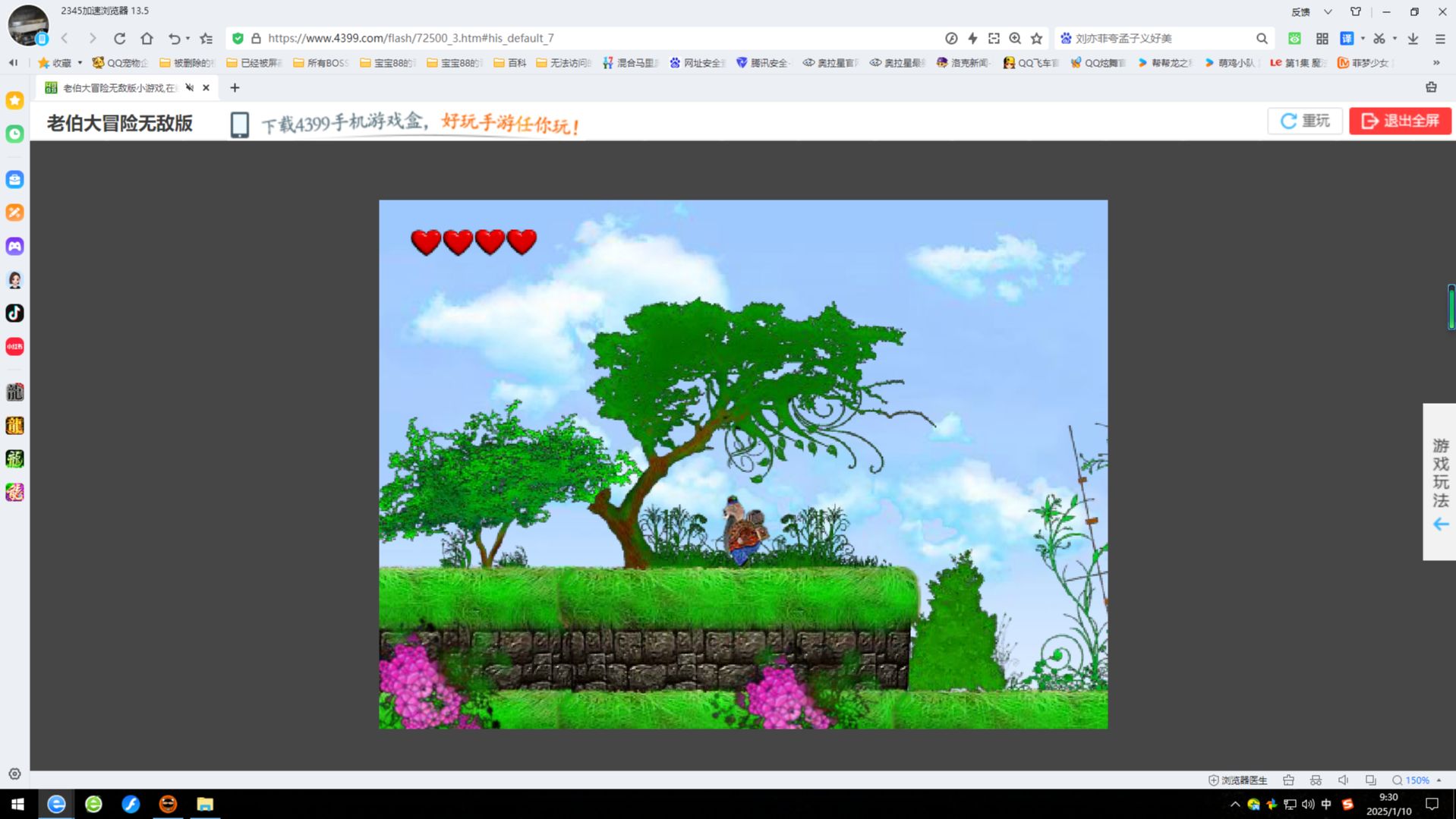Open File Explorer from the taskbar
This screenshot has width=1456, height=819.
pos(205,804)
